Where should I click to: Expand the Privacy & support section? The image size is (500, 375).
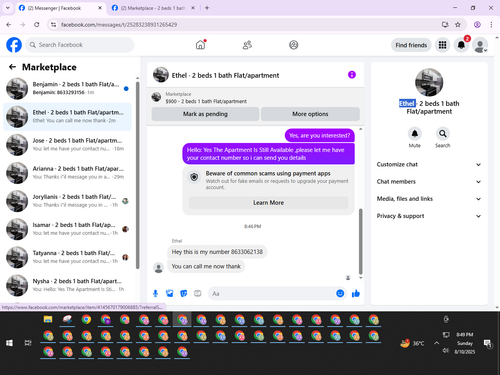(x=429, y=216)
